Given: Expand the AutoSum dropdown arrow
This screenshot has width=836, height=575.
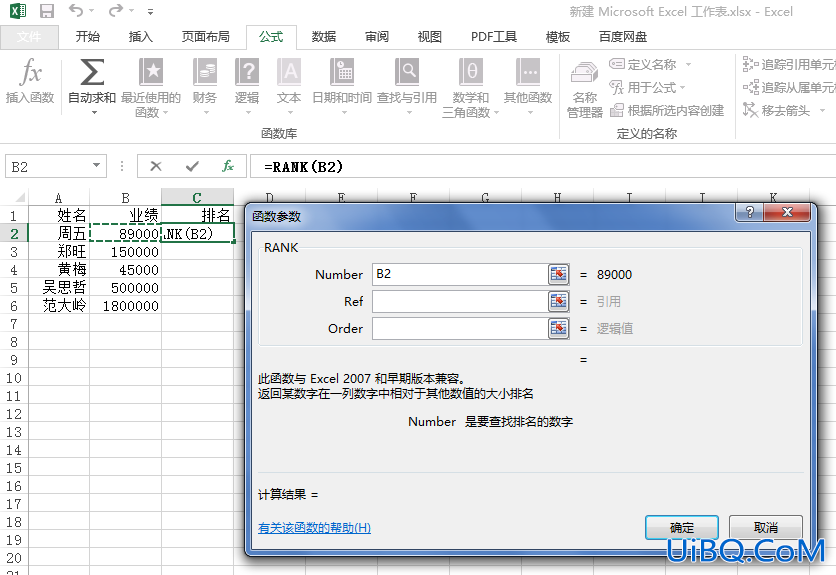Looking at the screenshot, I should click(x=94, y=113).
